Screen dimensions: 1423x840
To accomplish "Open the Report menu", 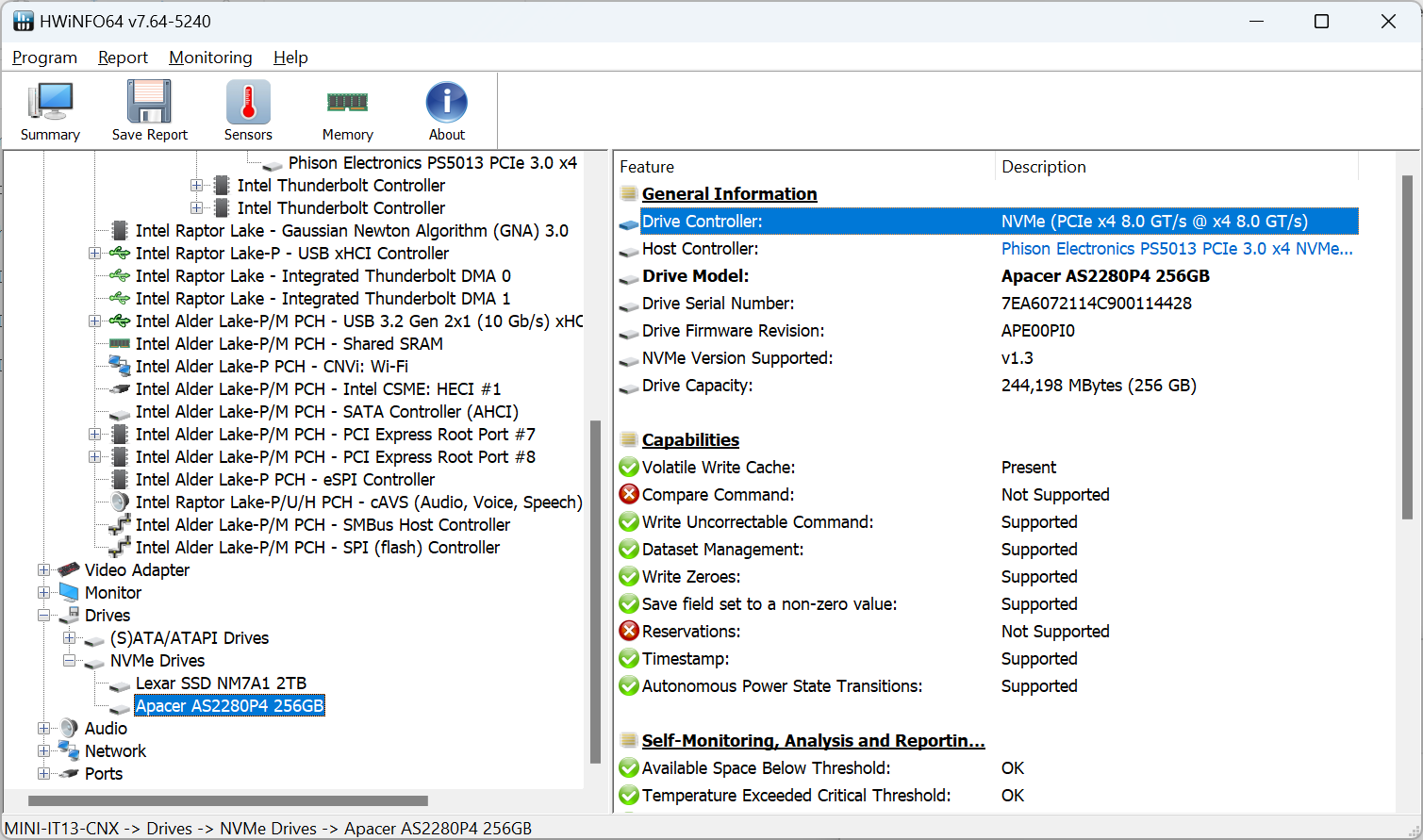I will point(123,58).
